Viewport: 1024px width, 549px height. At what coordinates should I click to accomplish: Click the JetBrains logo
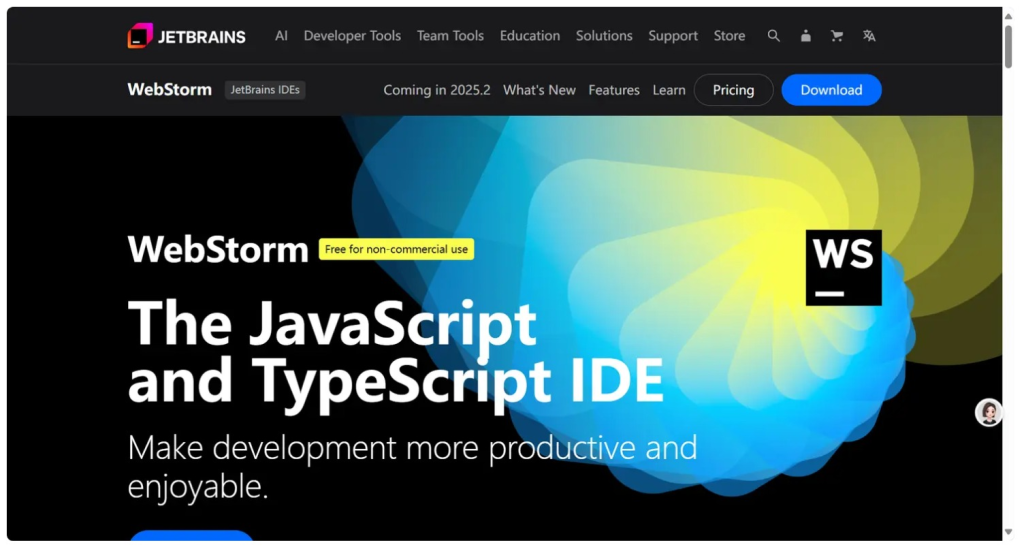pyautogui.click(x=186, y=36)
